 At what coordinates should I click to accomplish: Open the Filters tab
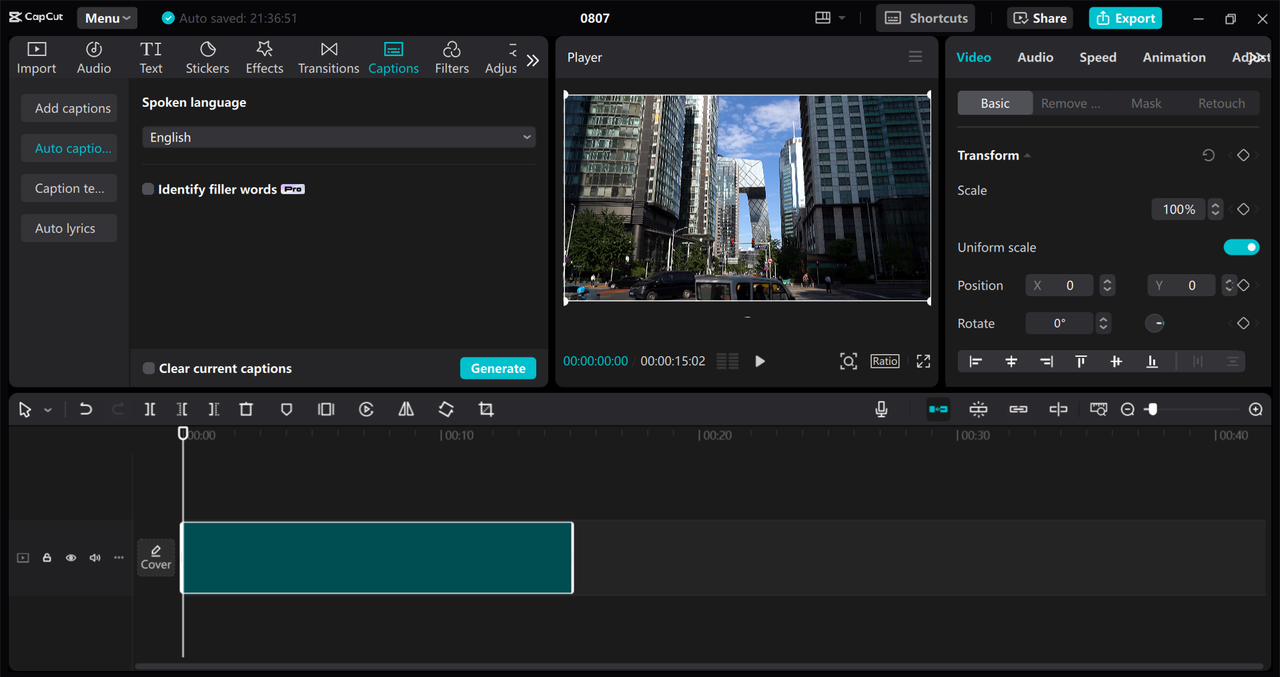pyautogui.click(x=451, y=58)
